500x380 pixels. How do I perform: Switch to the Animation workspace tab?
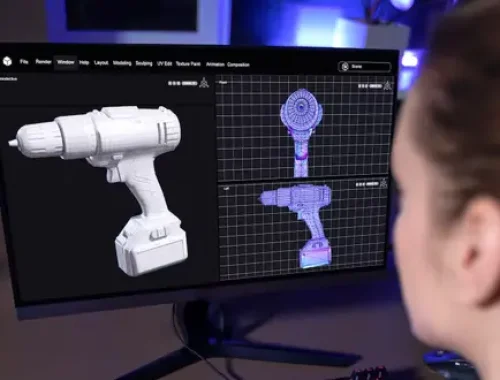215,64
